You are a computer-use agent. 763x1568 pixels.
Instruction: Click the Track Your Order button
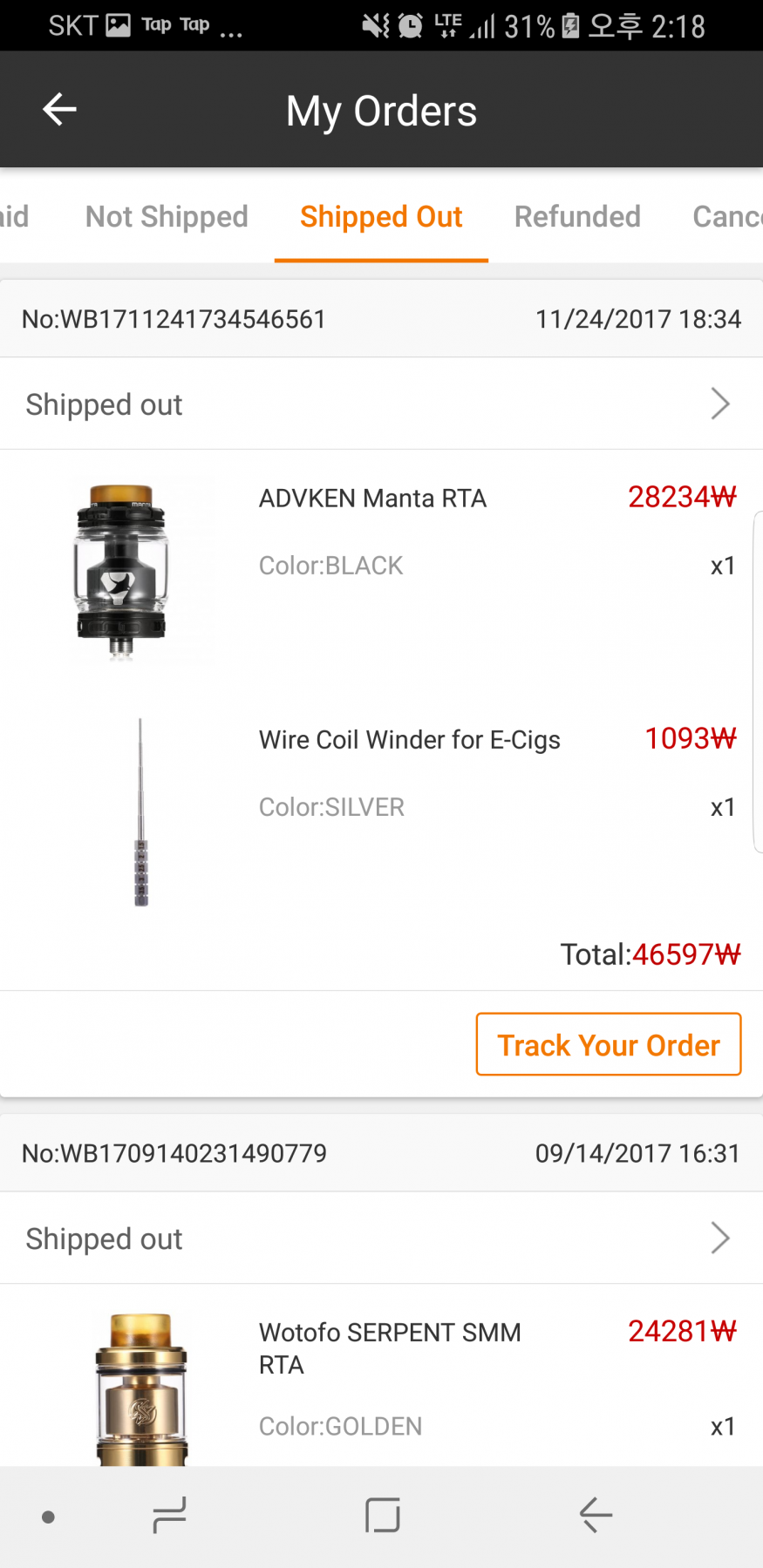(608, 1044)
